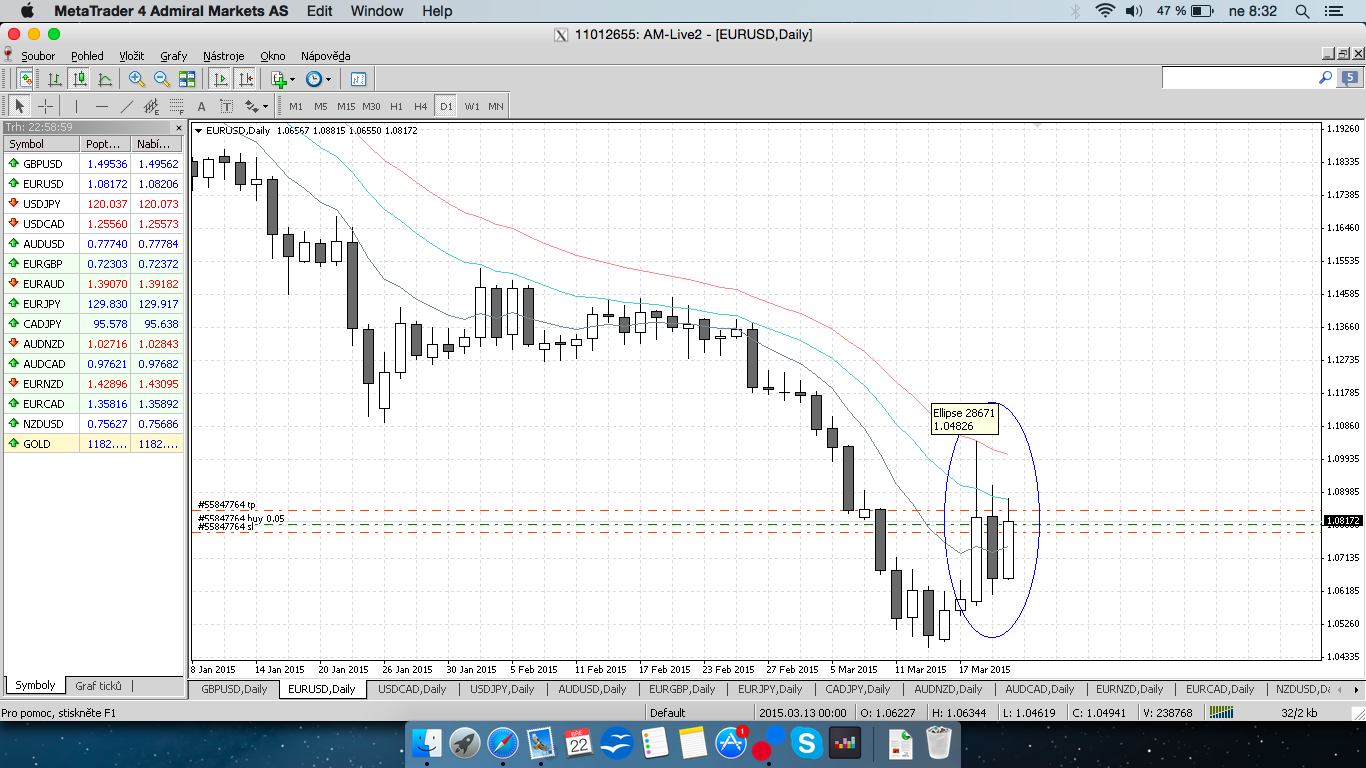Open the Grafy menu
1366x768 pixels.
click(x=174, y=56)
